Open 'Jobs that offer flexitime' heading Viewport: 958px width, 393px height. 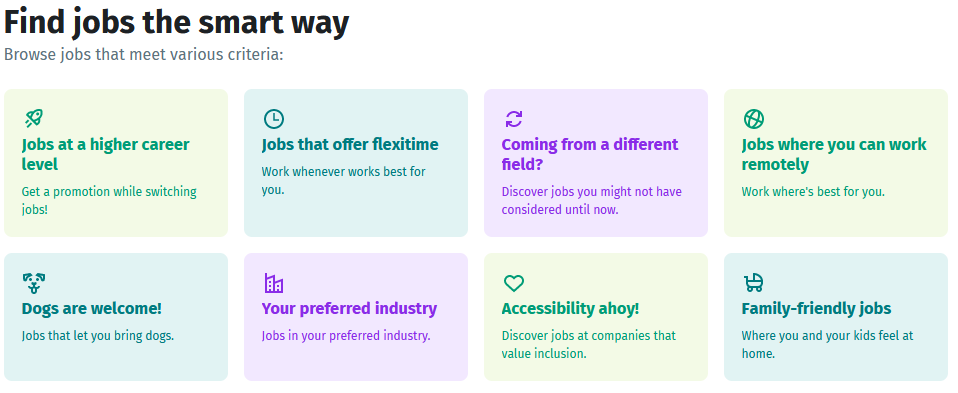(350, 145)
